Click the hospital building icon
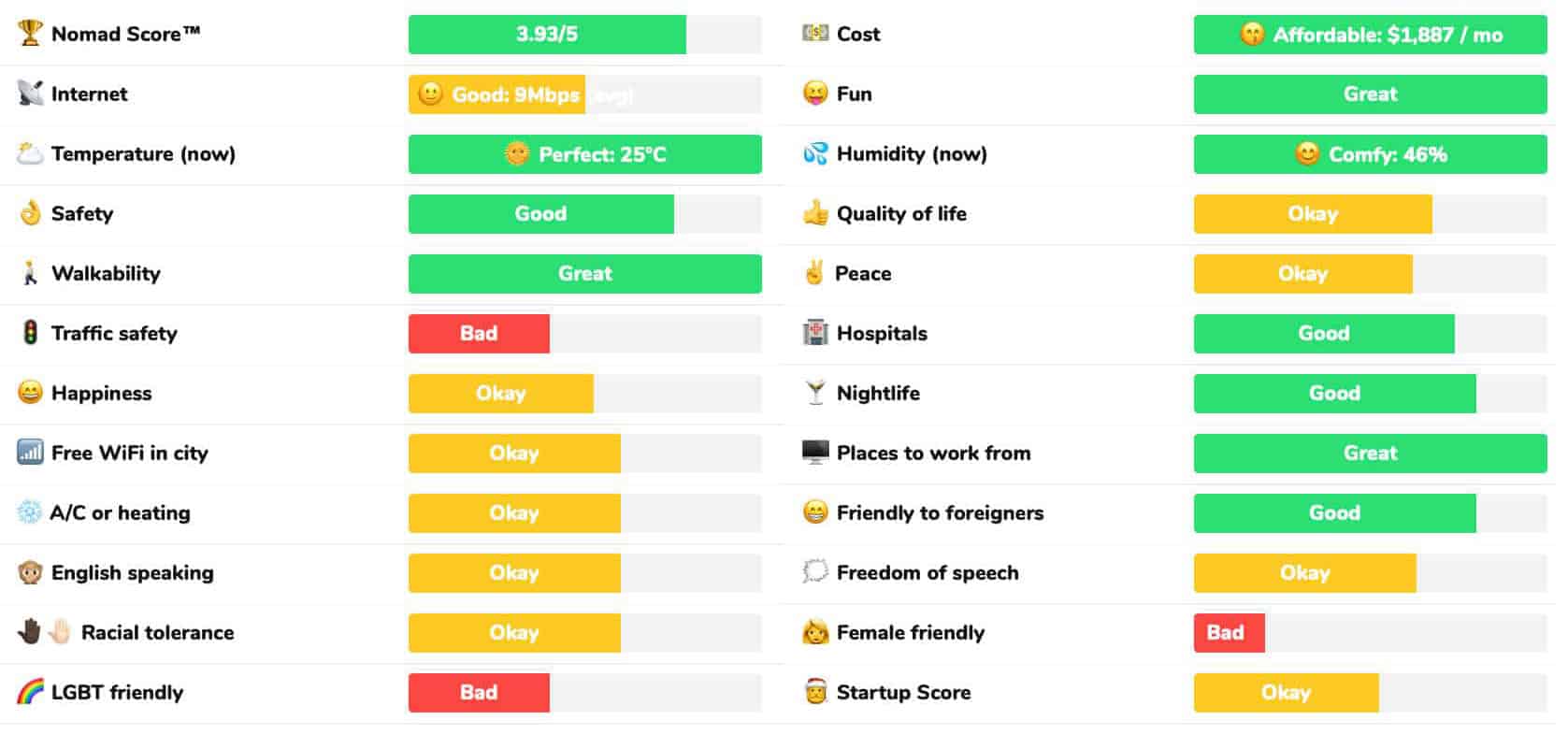This screenshot has width=1568, height=749. pos(815,333)
